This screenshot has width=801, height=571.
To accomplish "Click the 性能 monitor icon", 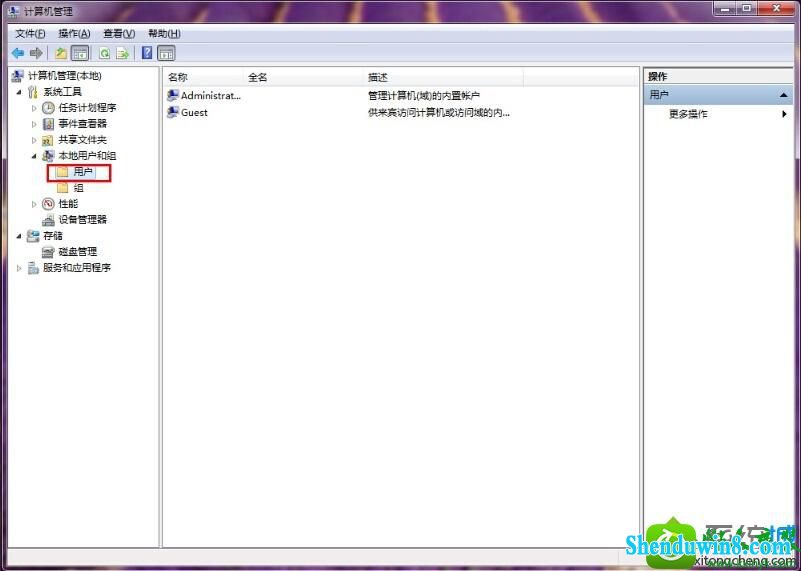I will pos(48,204).
